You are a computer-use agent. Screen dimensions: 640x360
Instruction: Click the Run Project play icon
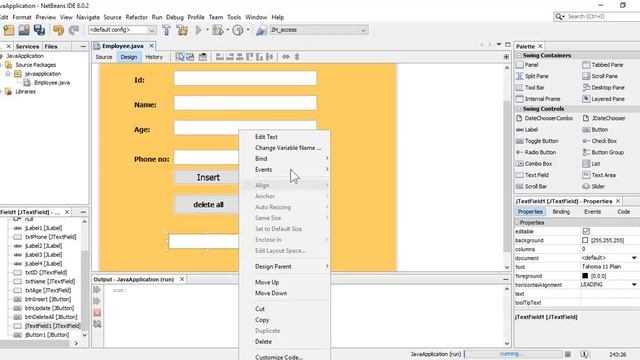coord(199,30)
